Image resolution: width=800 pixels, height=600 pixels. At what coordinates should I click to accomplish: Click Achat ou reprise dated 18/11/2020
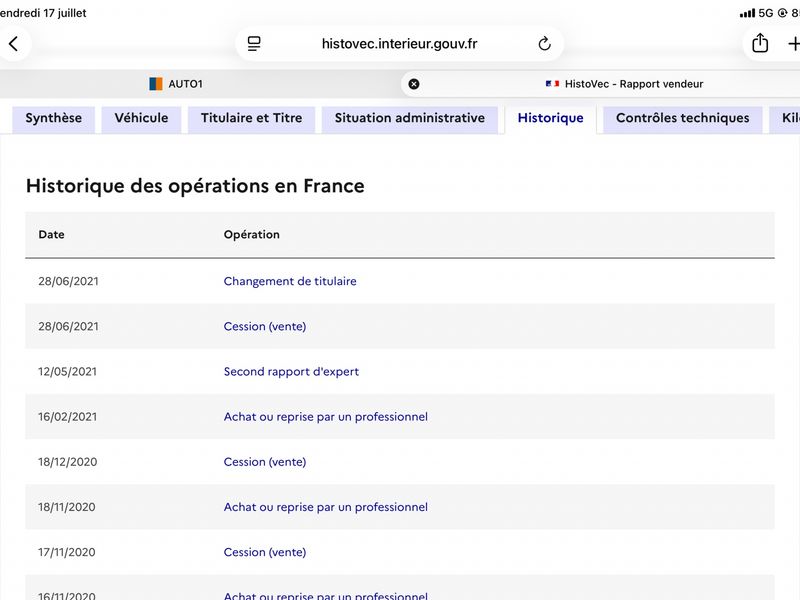coord(326,507)
